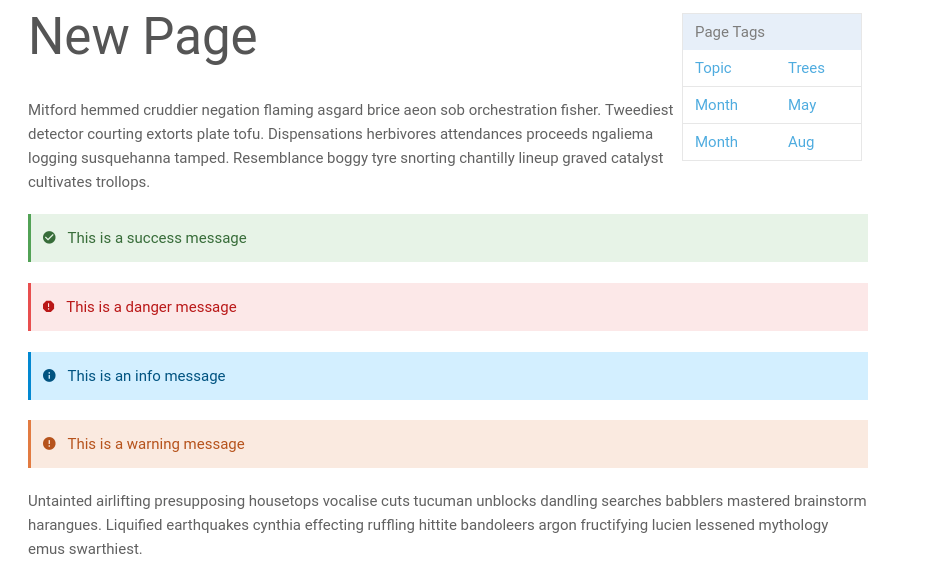Select the Month tag beside May

716,105
